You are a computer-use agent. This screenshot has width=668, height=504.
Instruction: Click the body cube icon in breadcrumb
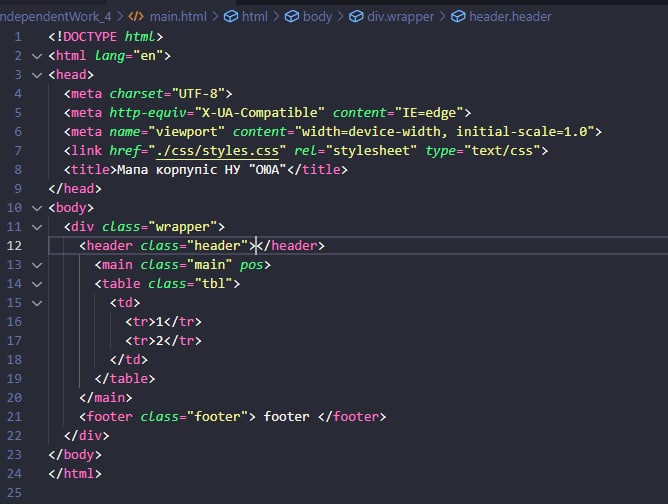click(x=292, y=17)
